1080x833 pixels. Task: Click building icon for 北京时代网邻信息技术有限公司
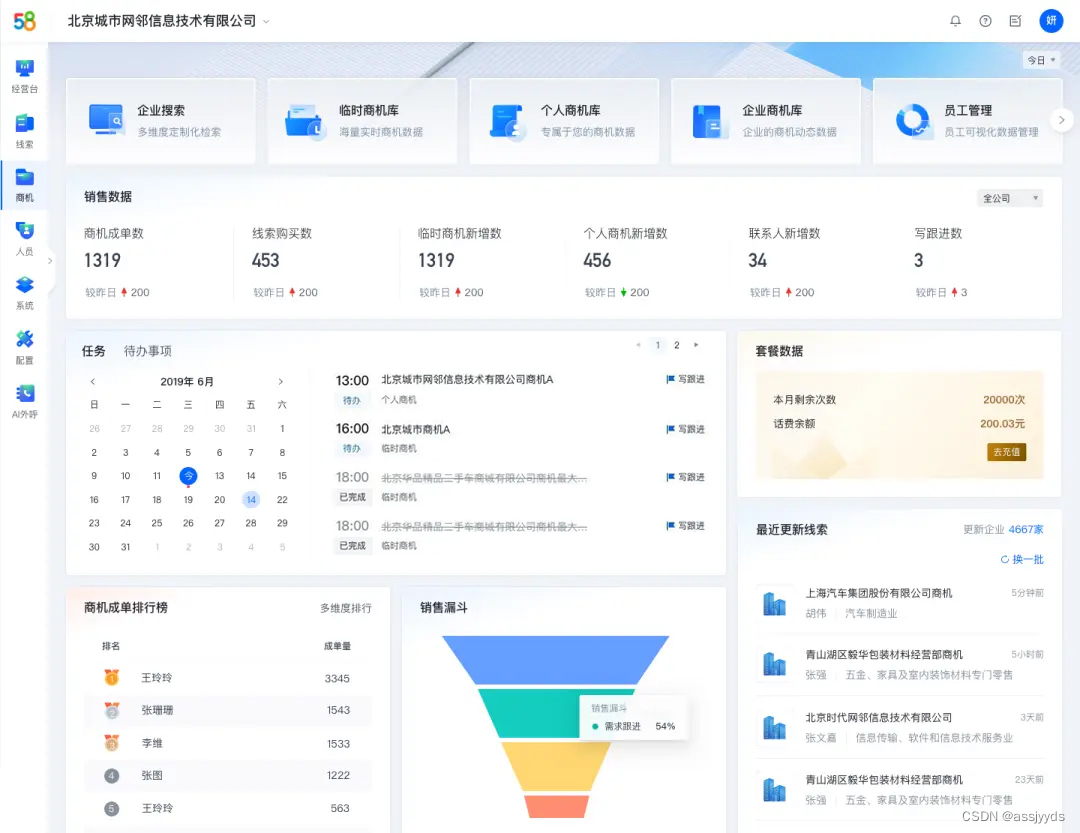[x=774, y=728]
